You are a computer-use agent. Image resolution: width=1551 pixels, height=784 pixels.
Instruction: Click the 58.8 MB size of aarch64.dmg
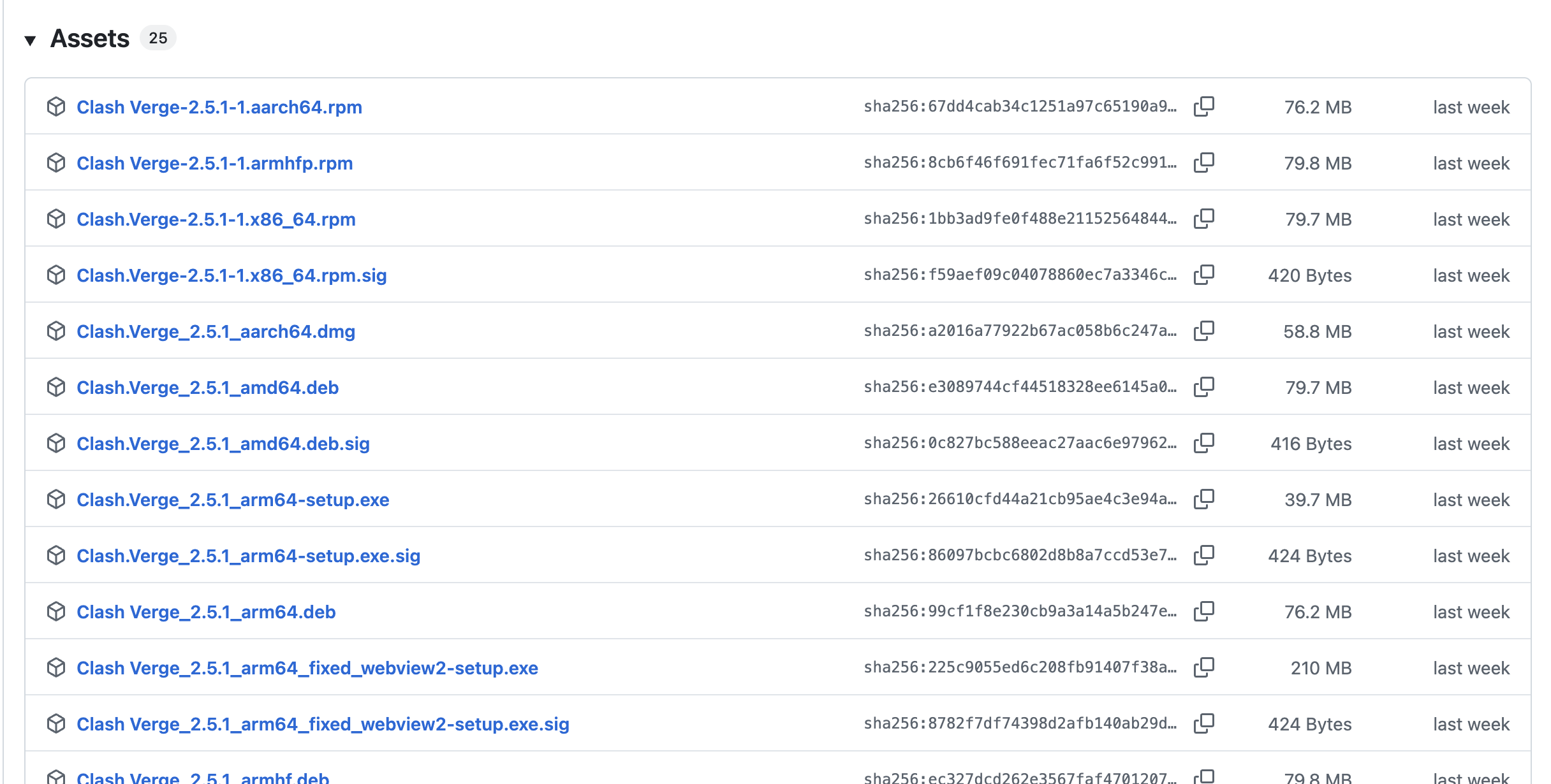point(1318,331)
